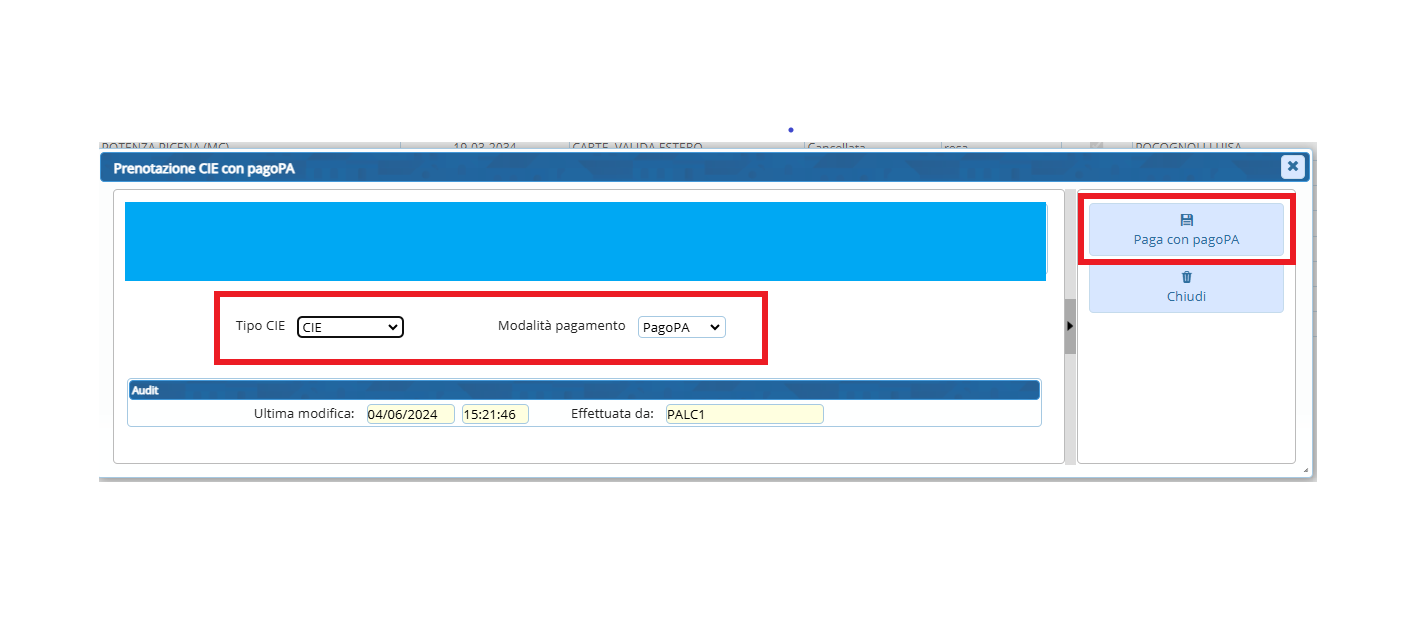The image size is (1416, 624).
Task: Click the Effettuata da label
Action: (x=612, y=414)
